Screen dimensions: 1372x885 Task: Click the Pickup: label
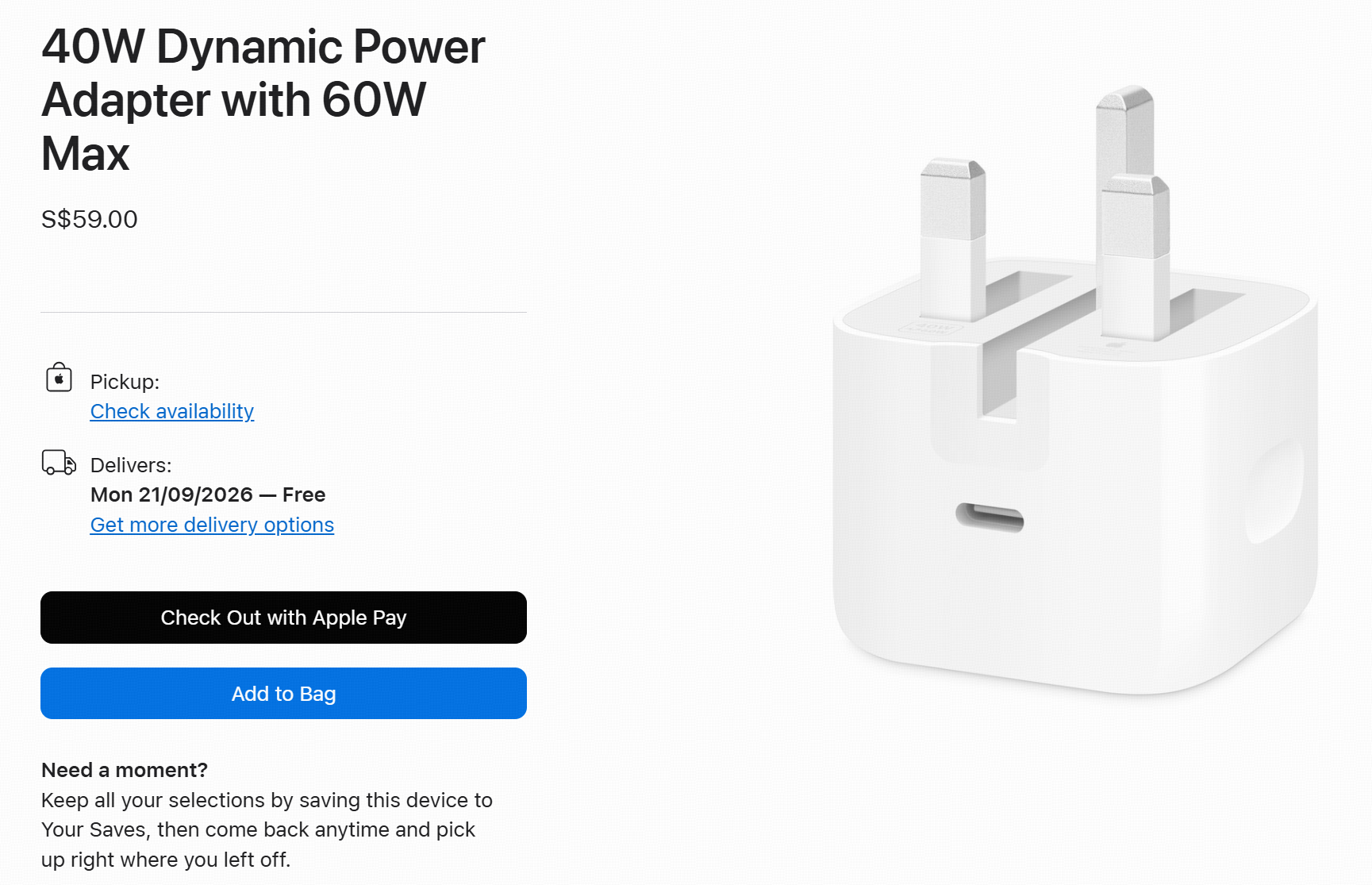coord(125,382)
